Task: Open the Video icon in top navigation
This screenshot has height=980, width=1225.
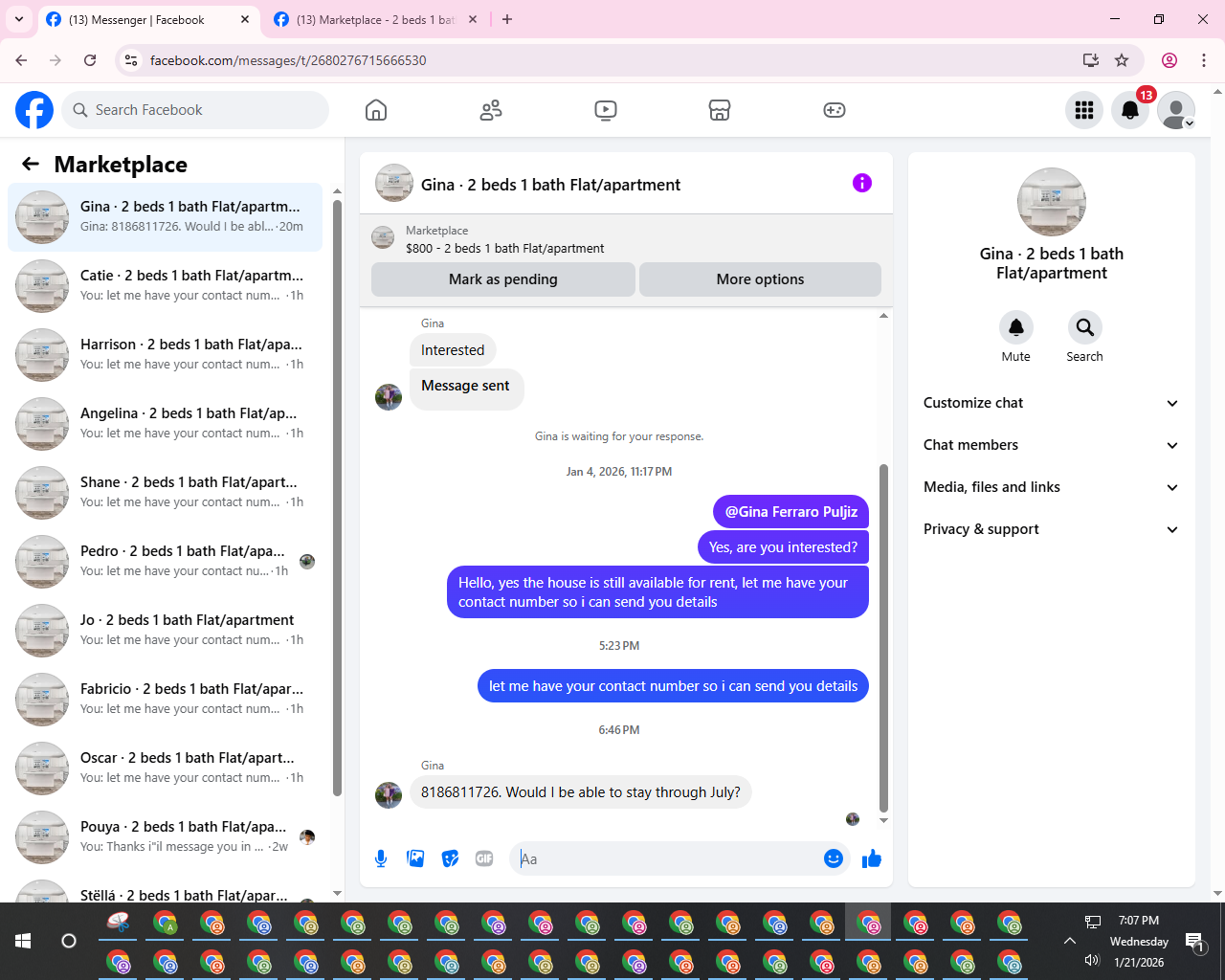Action: (x=606, y=110)
